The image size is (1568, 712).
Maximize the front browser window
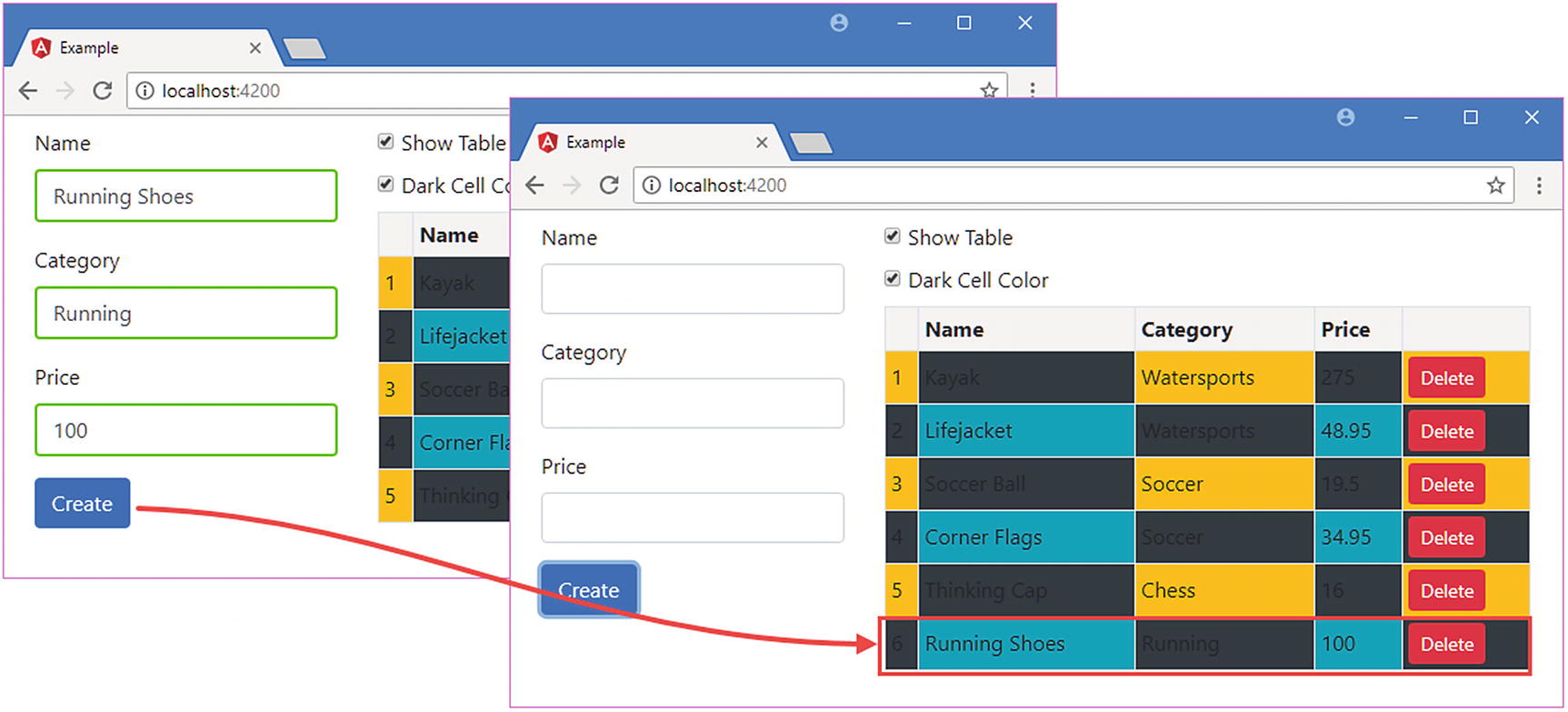[x=1471, y=117]
